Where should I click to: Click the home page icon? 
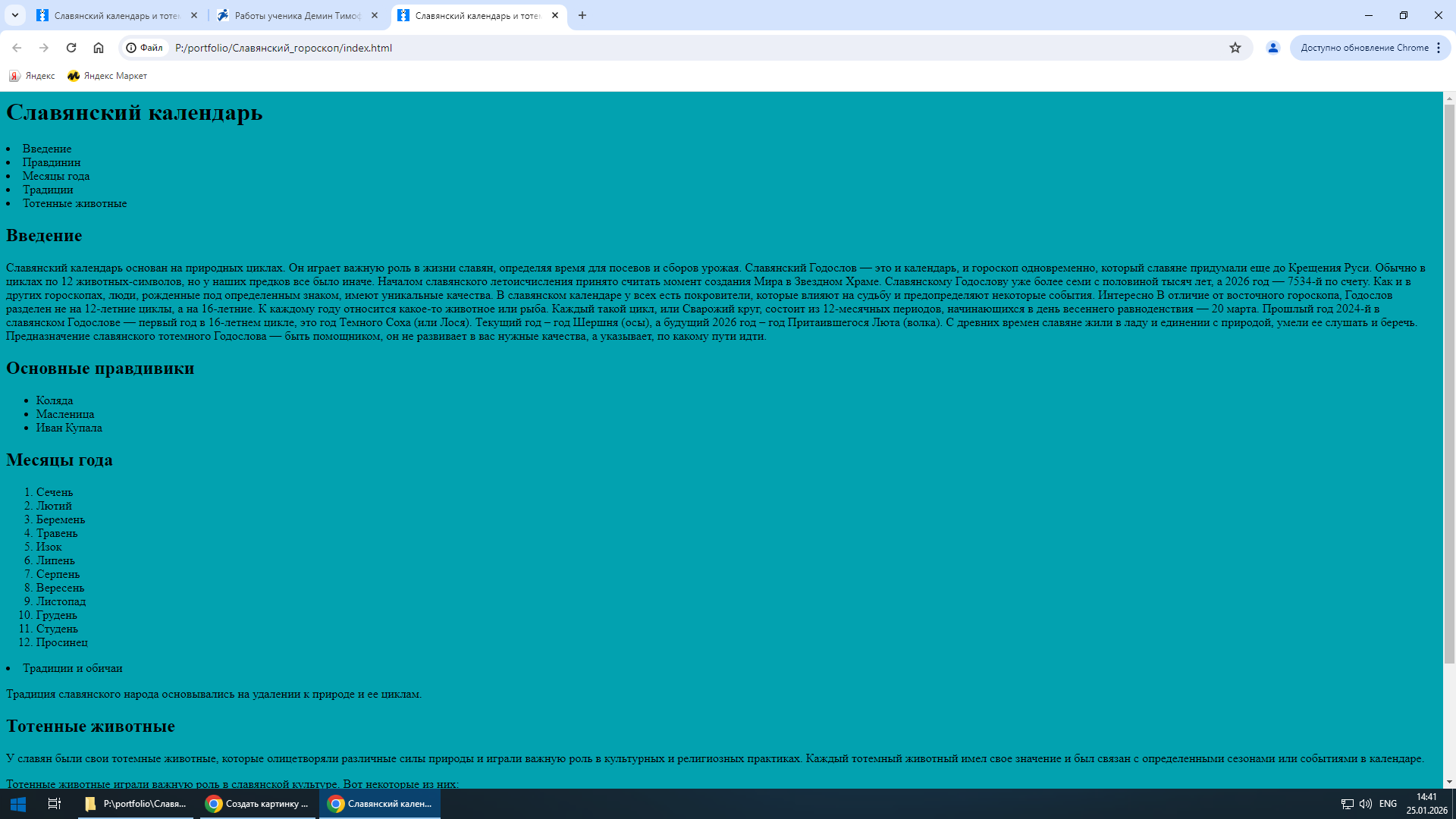(99, 48)
